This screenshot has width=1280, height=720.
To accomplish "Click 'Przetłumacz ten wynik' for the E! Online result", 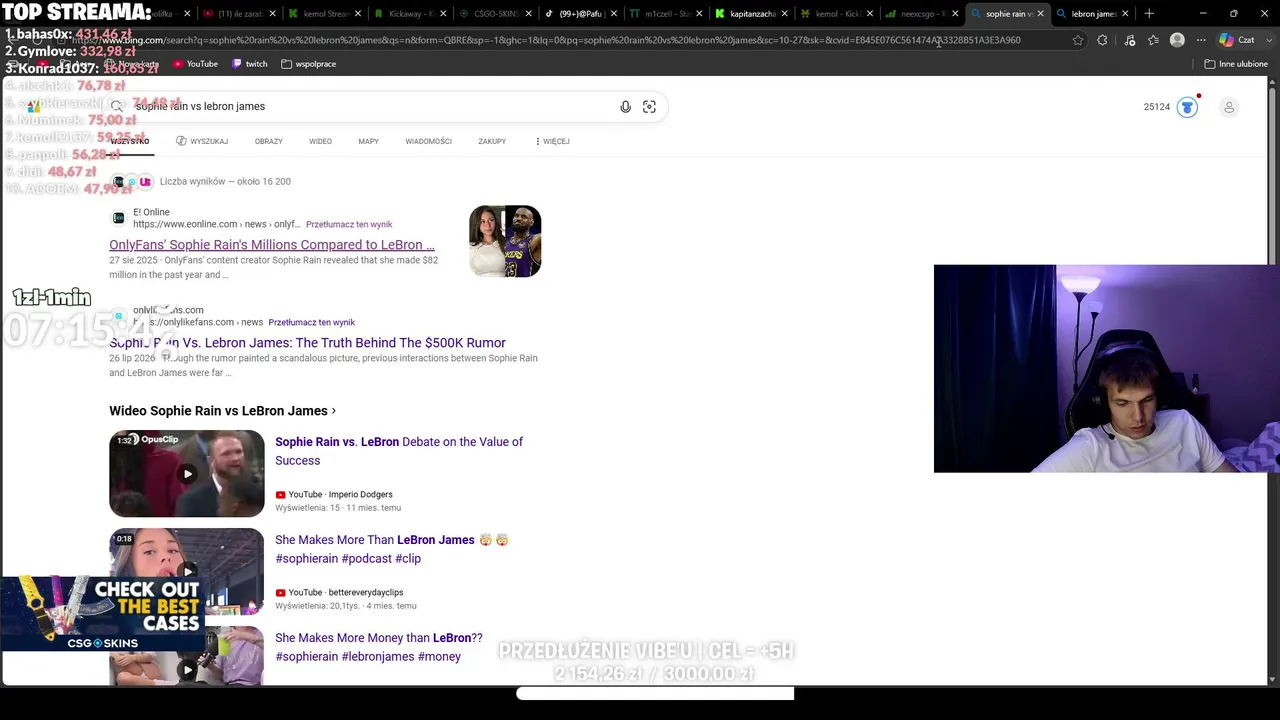I will coord(349,224).
